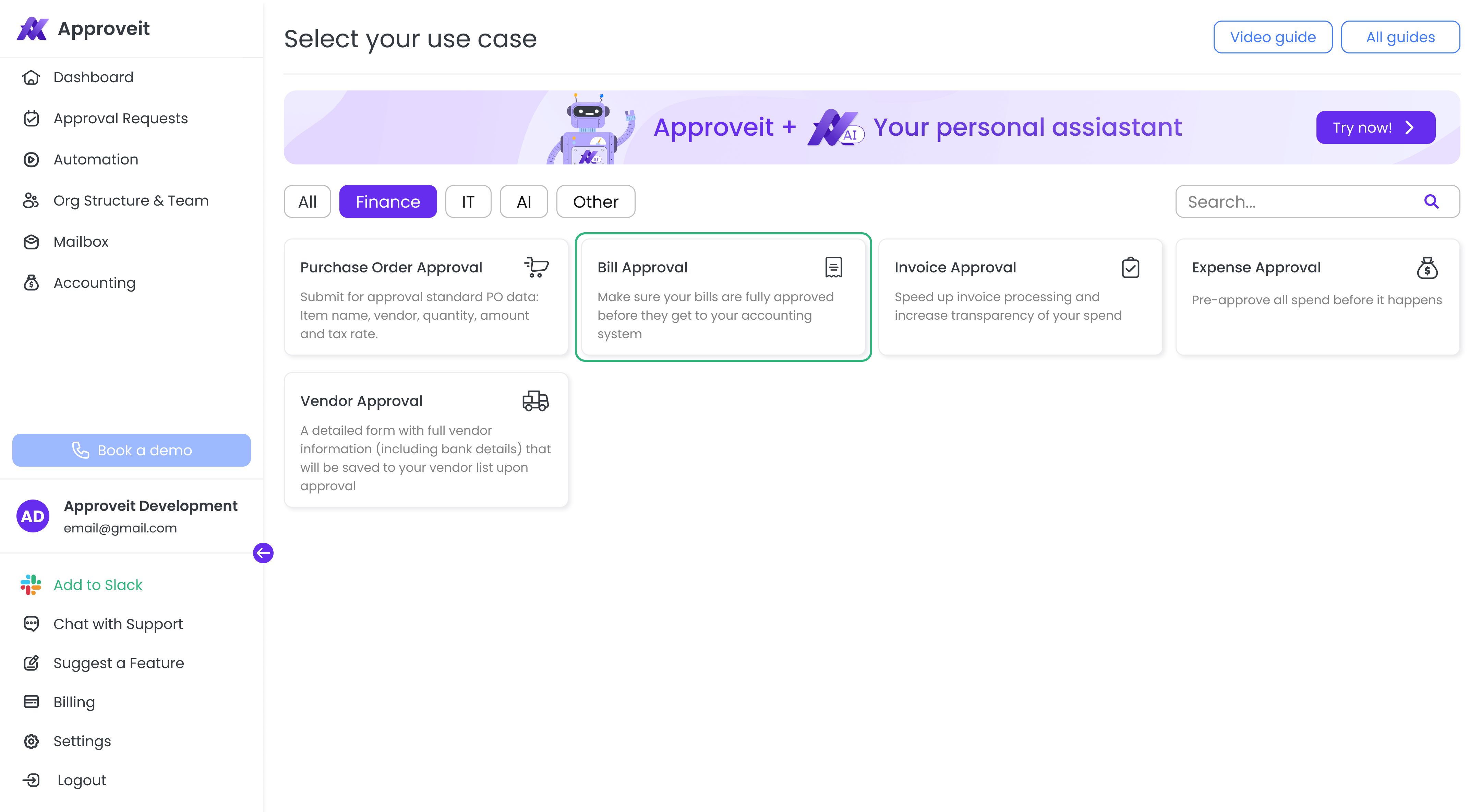This screenshot has height=812, width=1481.
Task: Click the Accounting money bag icon
Action: click(x=31, y=283)
